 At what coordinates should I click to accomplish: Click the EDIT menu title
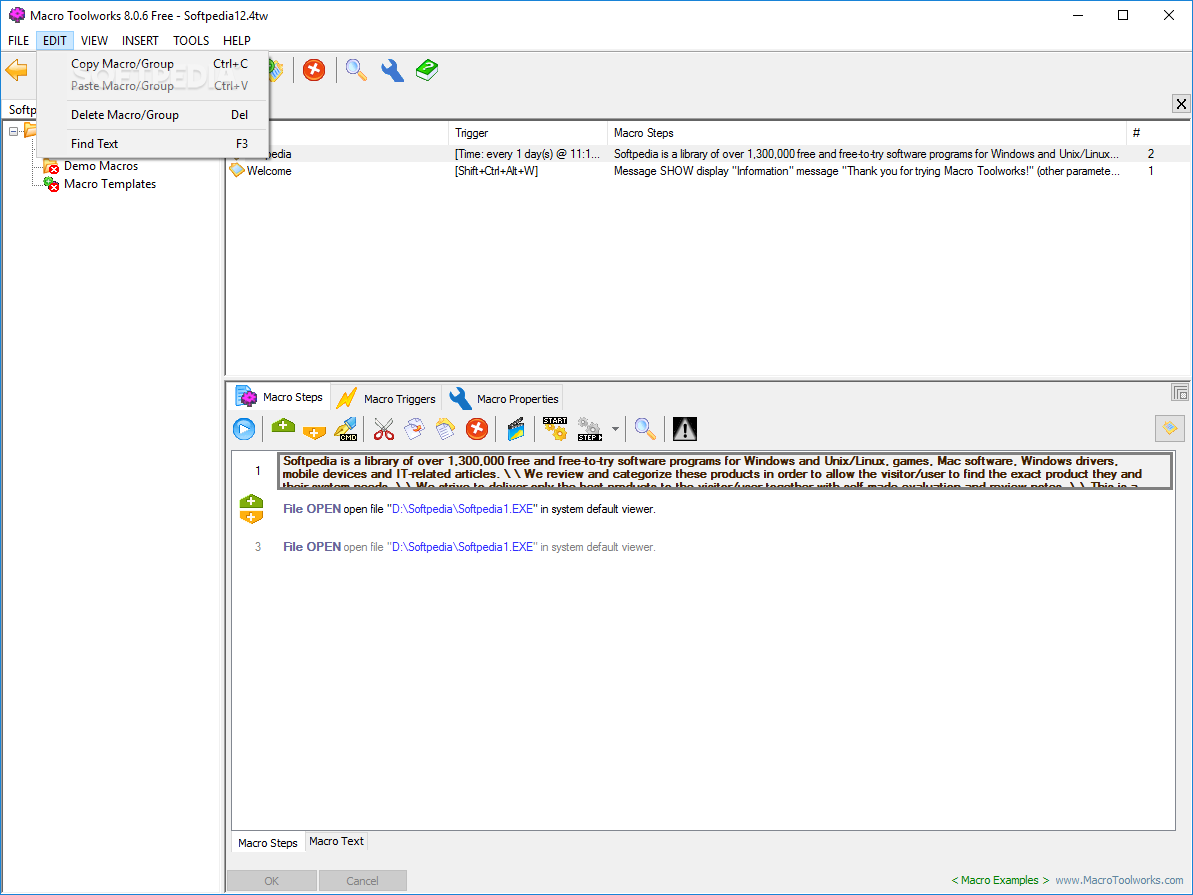(55, 40)
